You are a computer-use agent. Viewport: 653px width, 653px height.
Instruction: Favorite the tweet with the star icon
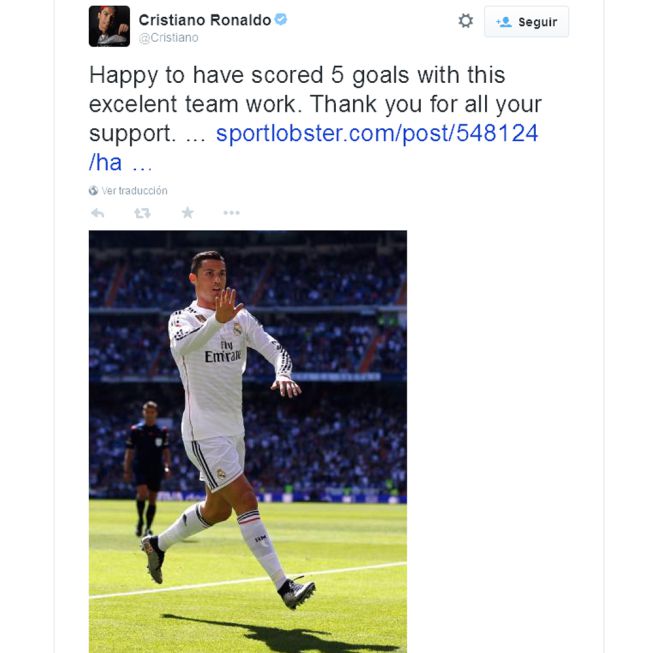click(x=188, y=213)
